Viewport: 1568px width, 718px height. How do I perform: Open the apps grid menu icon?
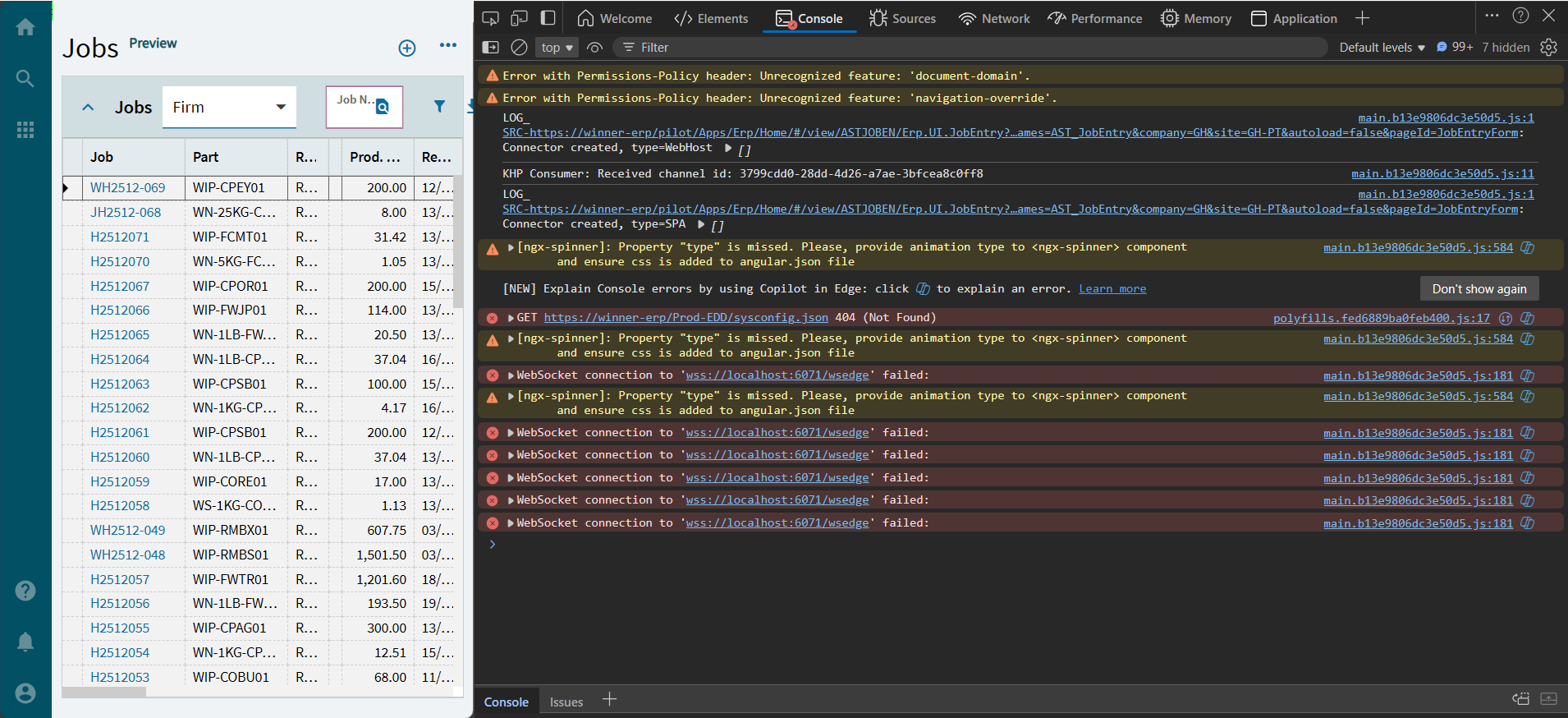pos(25,130)
